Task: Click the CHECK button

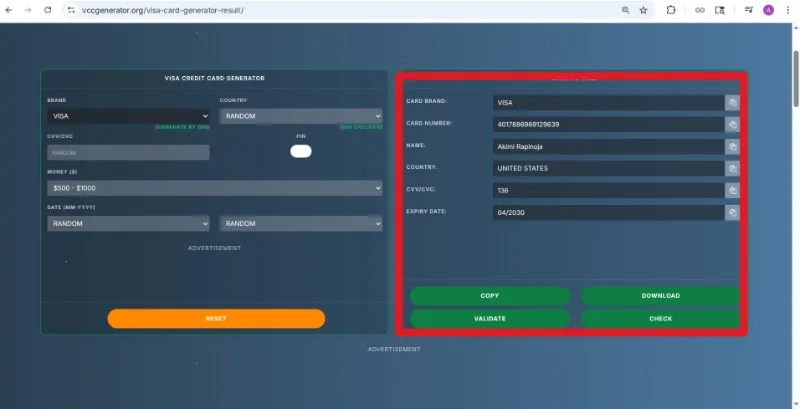Action: click(660, 319)
